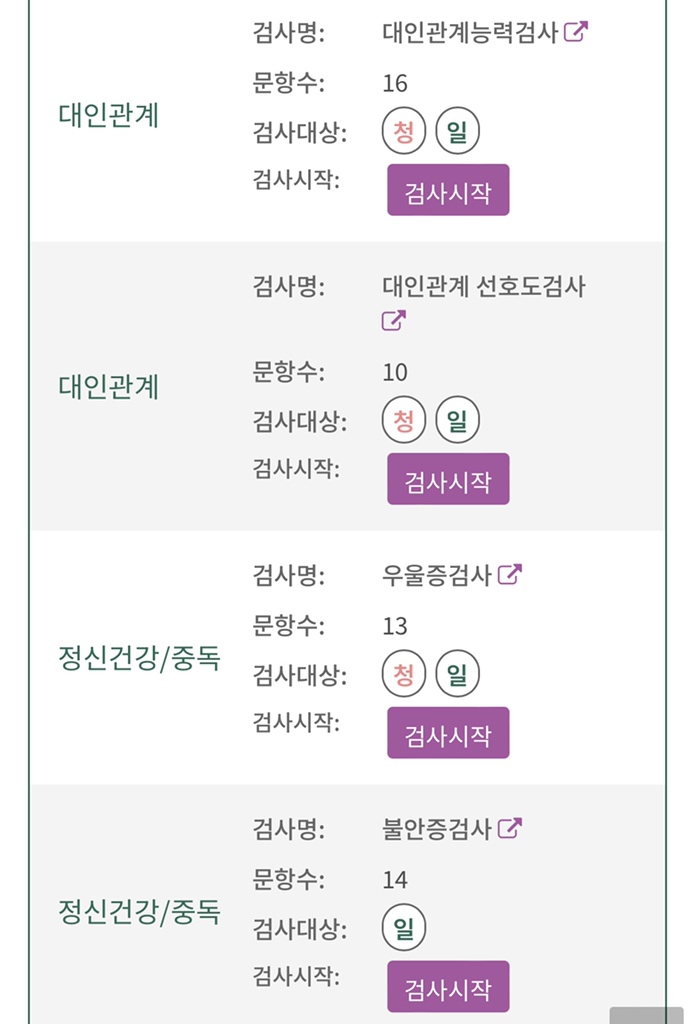
Task: Click 청 badge in 대인관계 선호도검사 row
Action: (x=404, y=421)
